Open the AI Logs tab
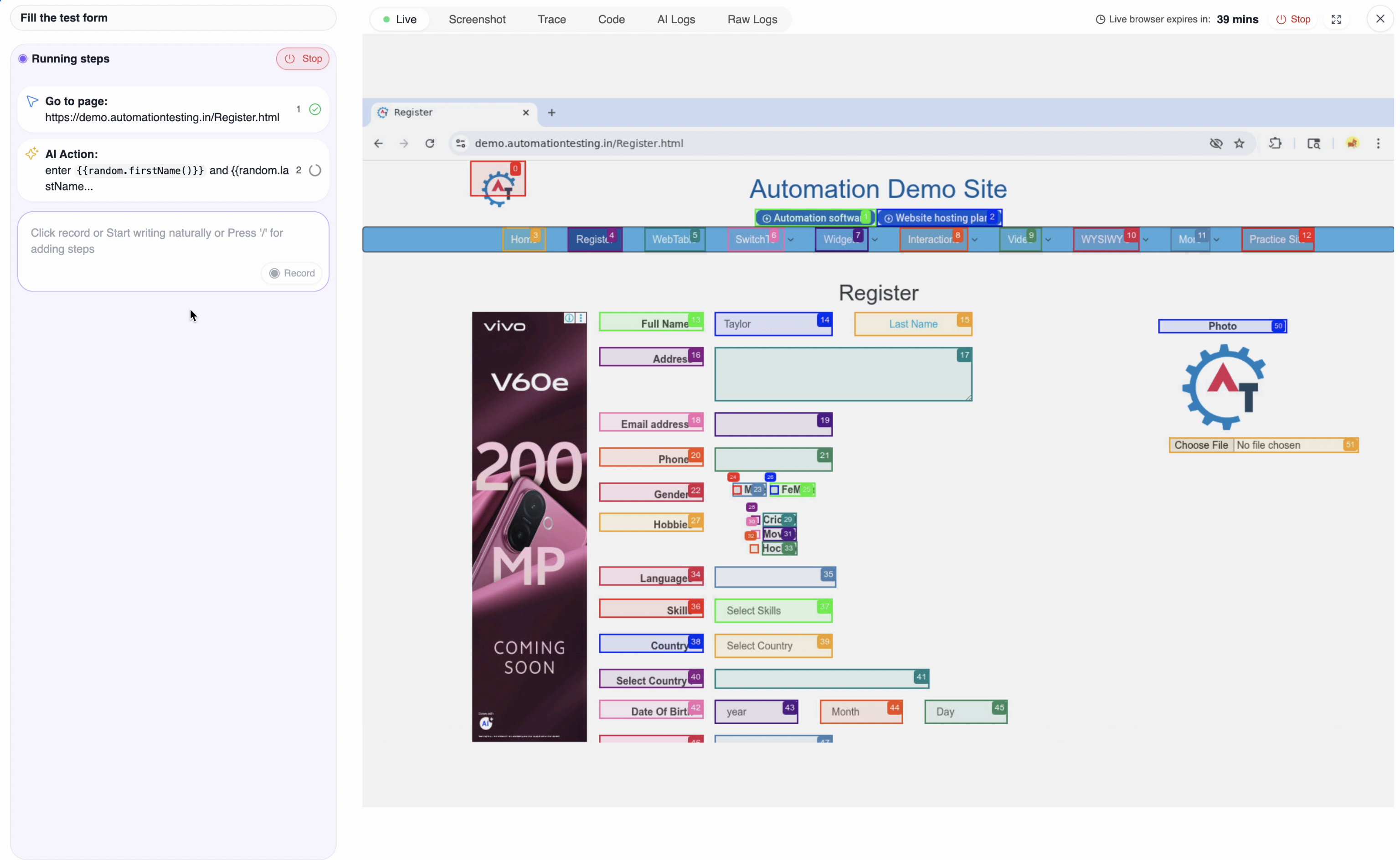The image size is (1400, 860). click(676, 19)
